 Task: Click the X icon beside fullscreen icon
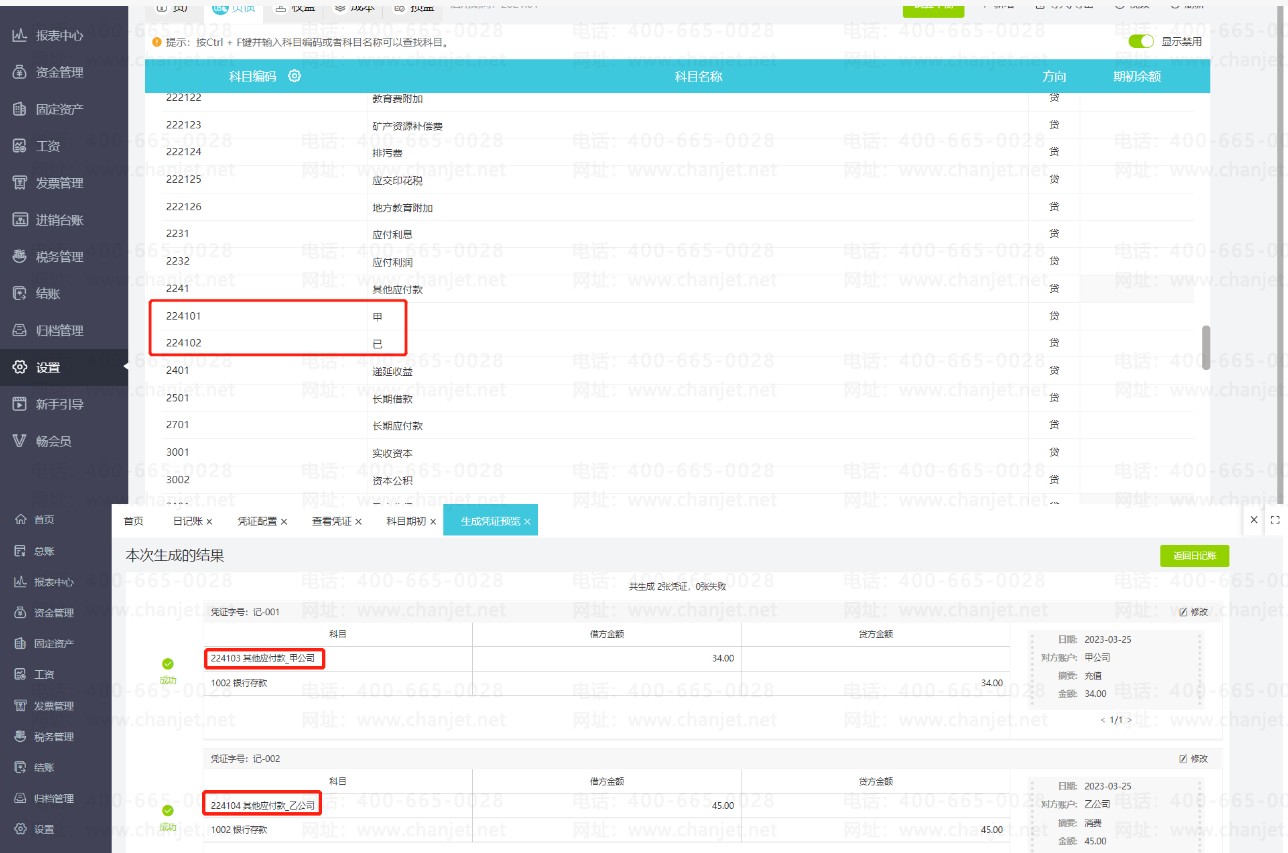tap(1255, 520)
